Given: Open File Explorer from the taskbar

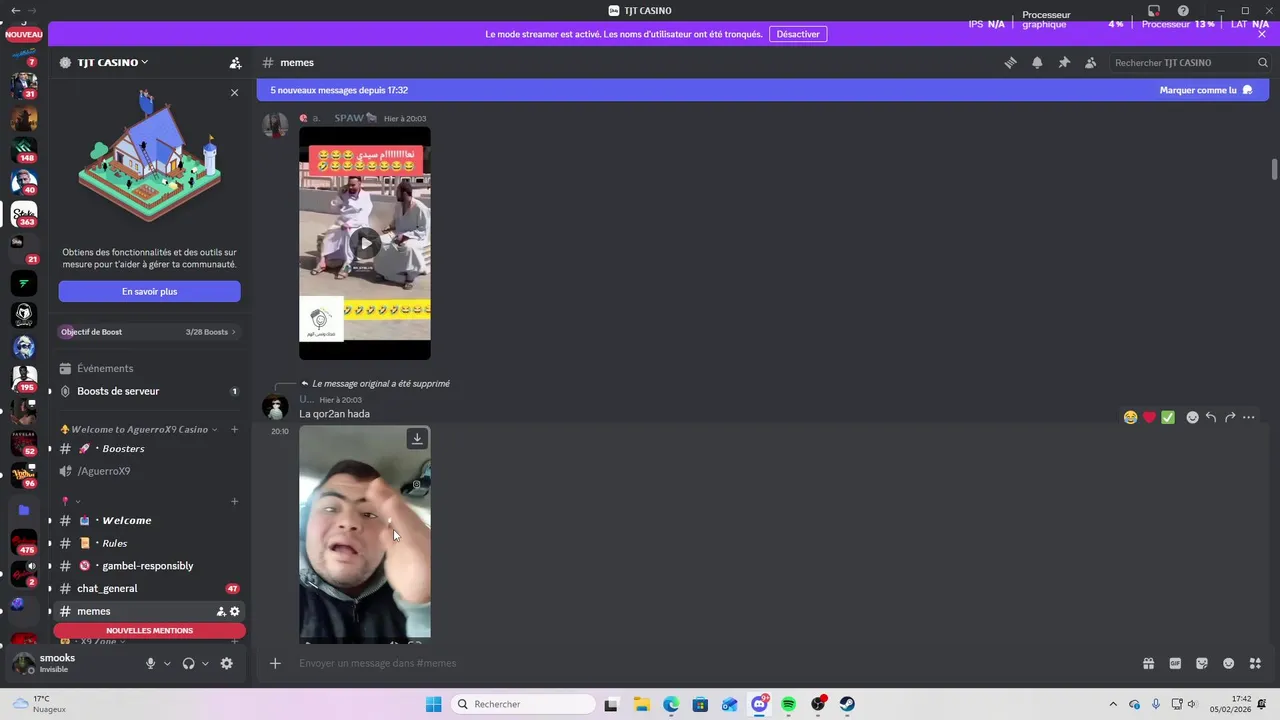Looking at the screenshot, I should point(641,704).
